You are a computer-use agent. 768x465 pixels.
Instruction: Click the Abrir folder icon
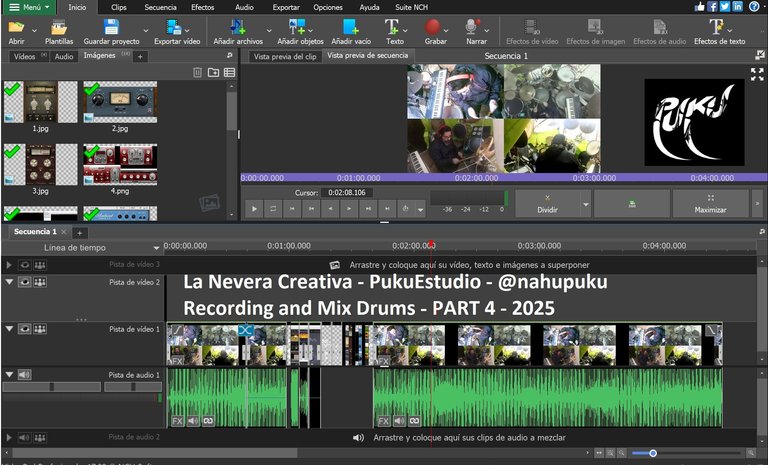coord(16,27)
